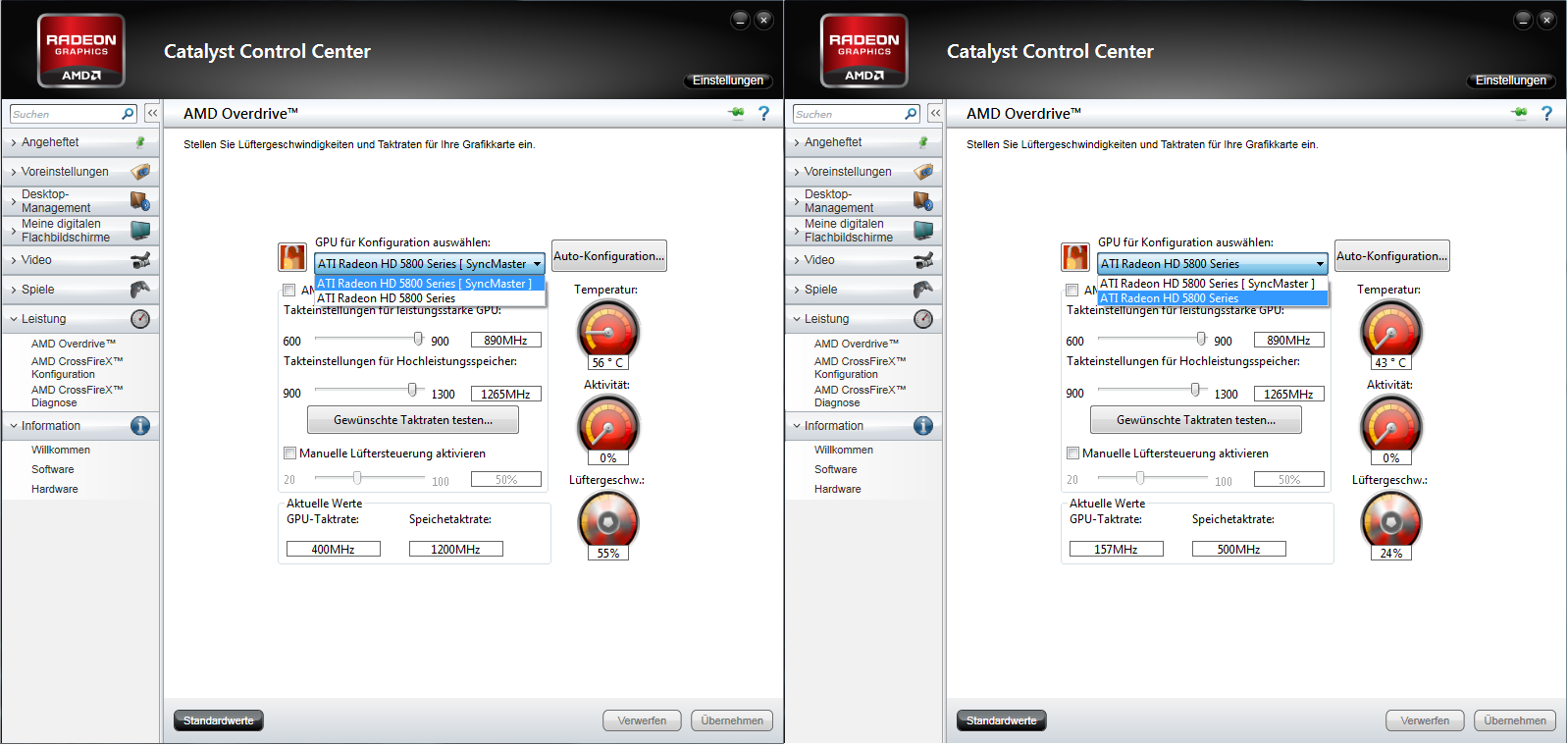The image size is (1568, 746).
Task: Click the Temperatur gauge showing 43 °C
Action: pos(1390,330)
